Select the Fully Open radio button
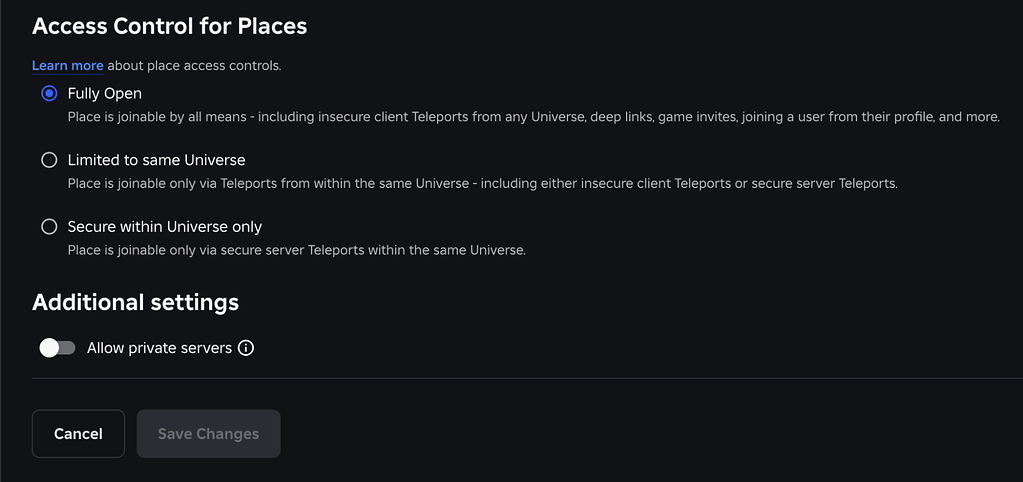 point(49,93)
